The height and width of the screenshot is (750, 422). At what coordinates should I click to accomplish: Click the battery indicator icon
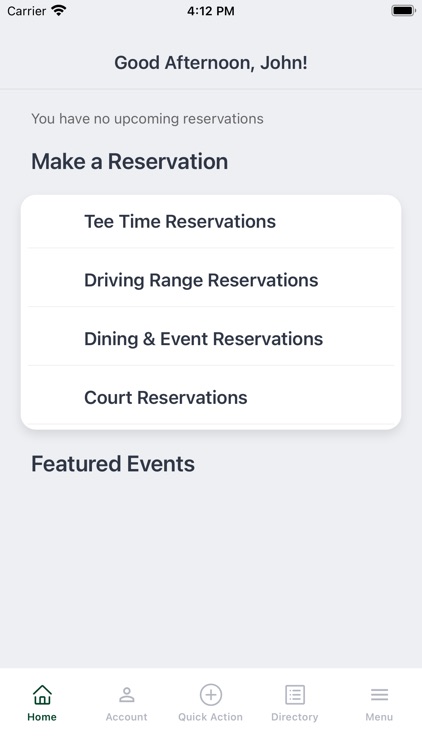pyautogui.click(x=403, y=11)
